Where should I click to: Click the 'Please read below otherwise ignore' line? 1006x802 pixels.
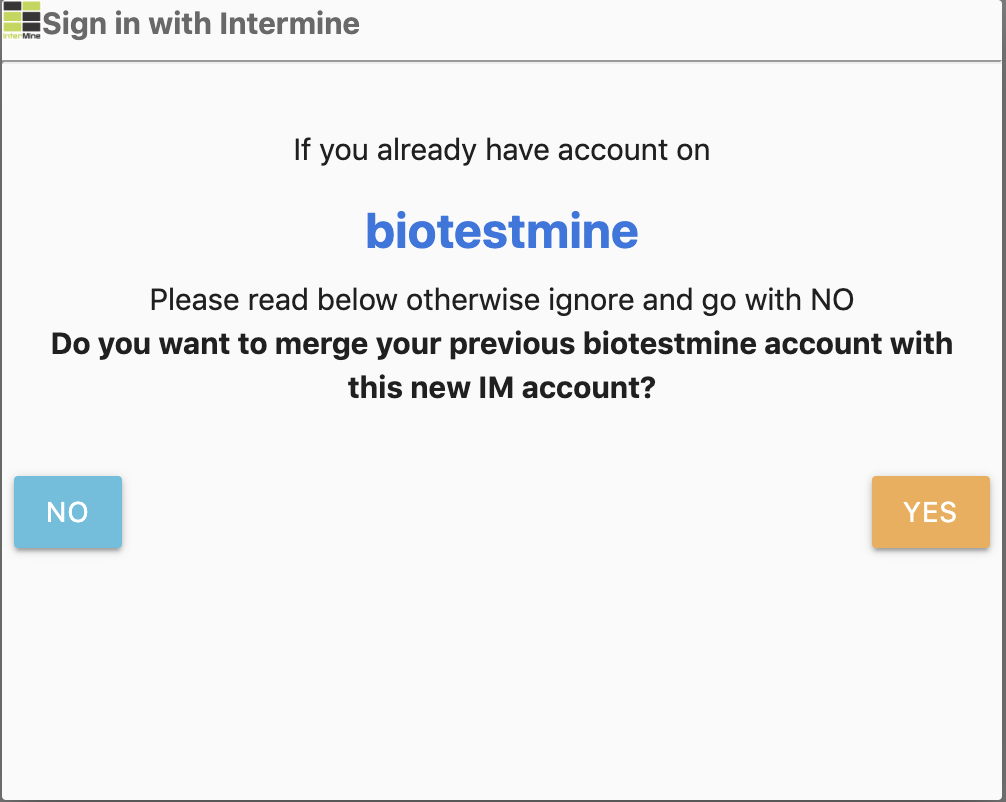[x=502, y=300]
